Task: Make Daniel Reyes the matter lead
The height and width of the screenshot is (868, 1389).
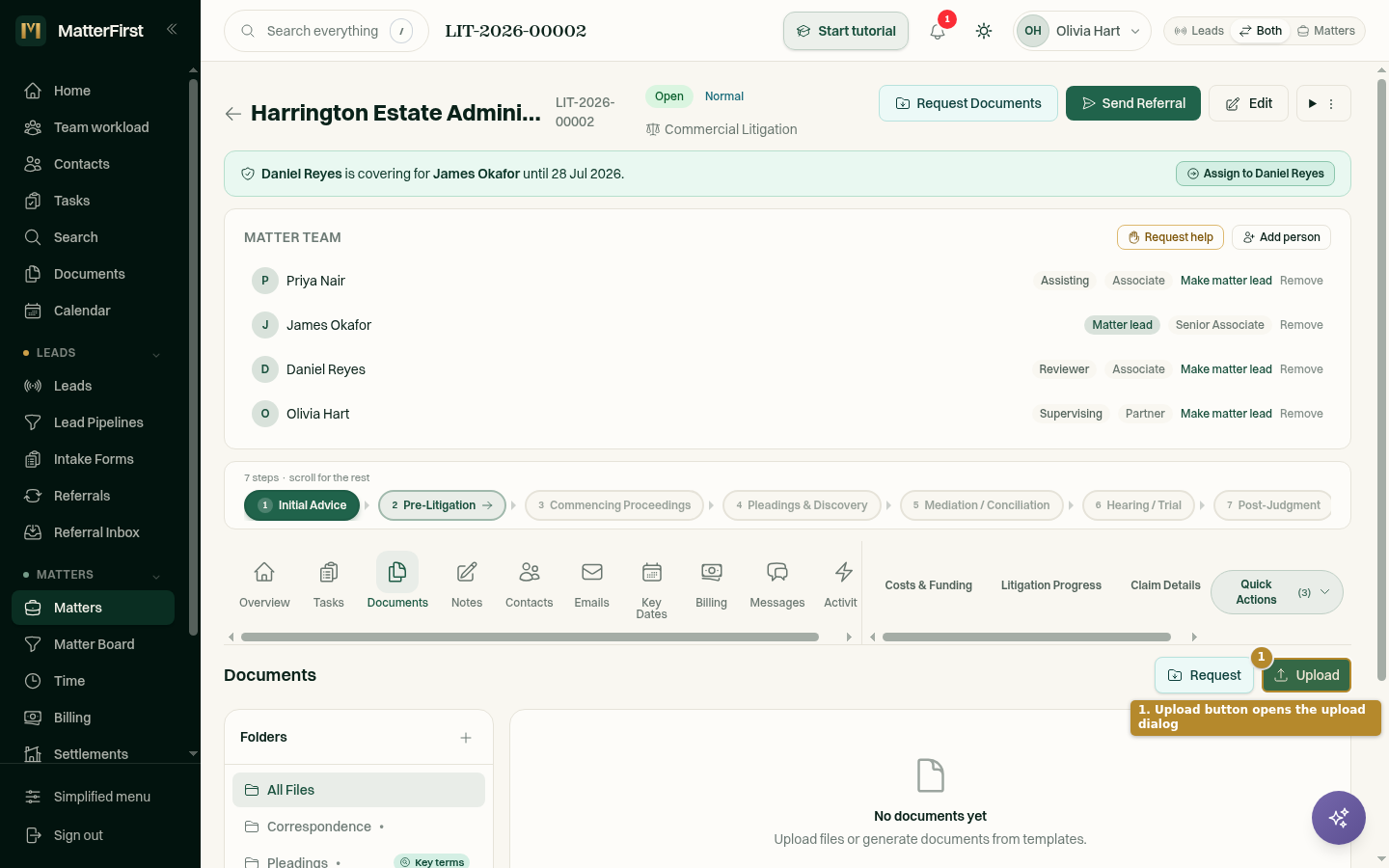Action: click(x=1226, y=369)
